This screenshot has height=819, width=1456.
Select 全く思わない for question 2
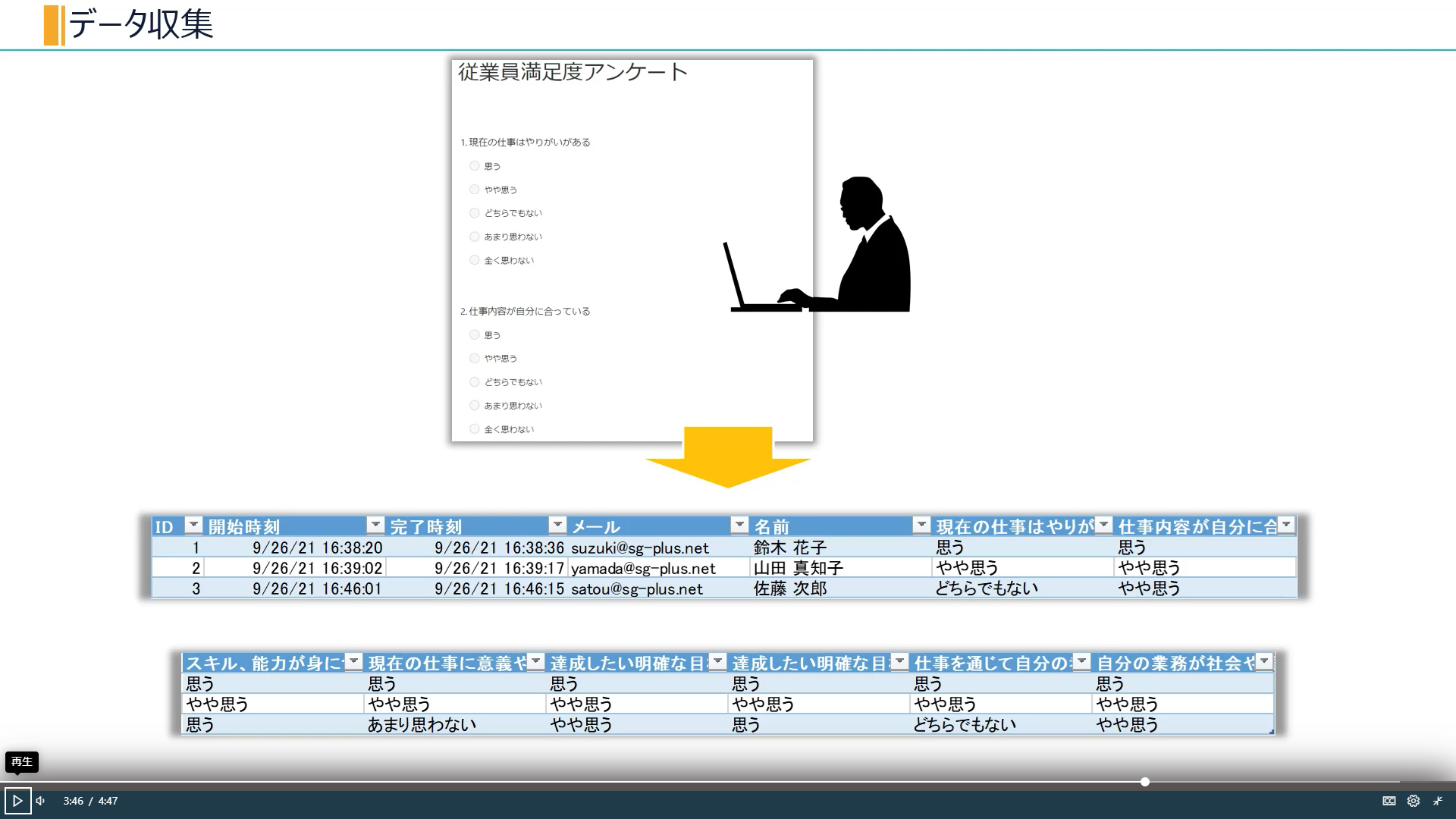click(474, 428)
